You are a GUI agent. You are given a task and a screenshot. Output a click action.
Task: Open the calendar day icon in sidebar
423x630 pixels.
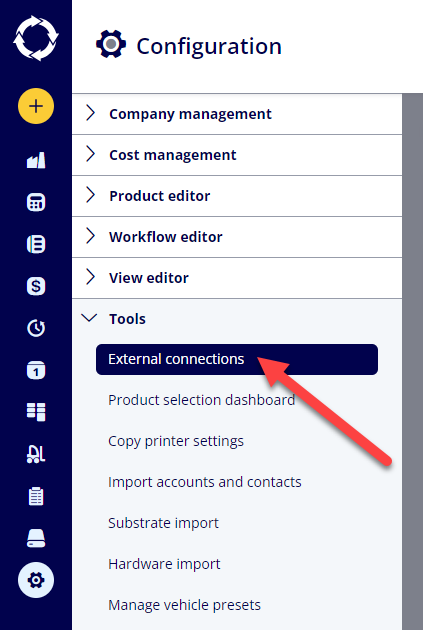pyautogui.click(x=36, y=370)
